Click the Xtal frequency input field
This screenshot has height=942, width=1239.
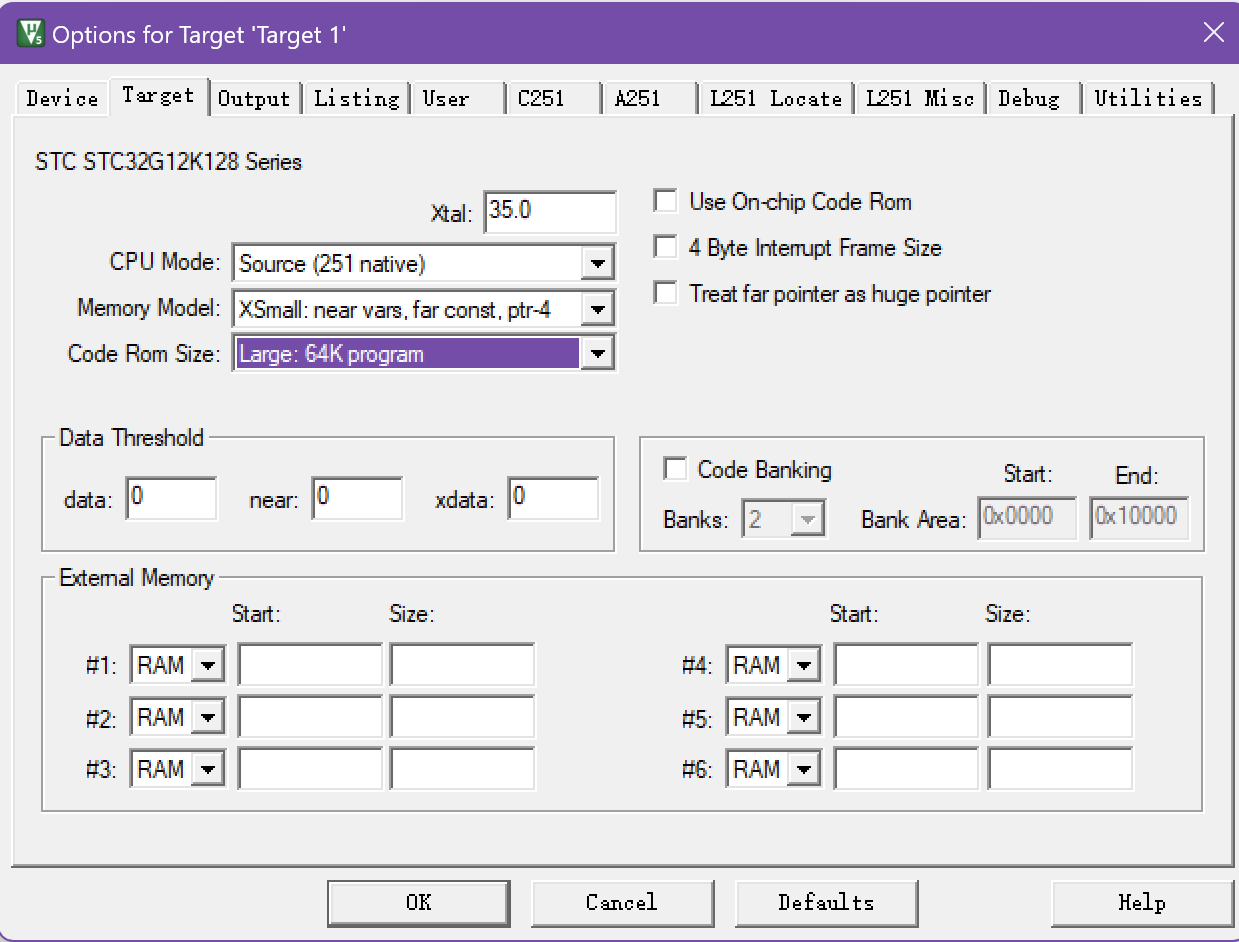coord(550,212)
